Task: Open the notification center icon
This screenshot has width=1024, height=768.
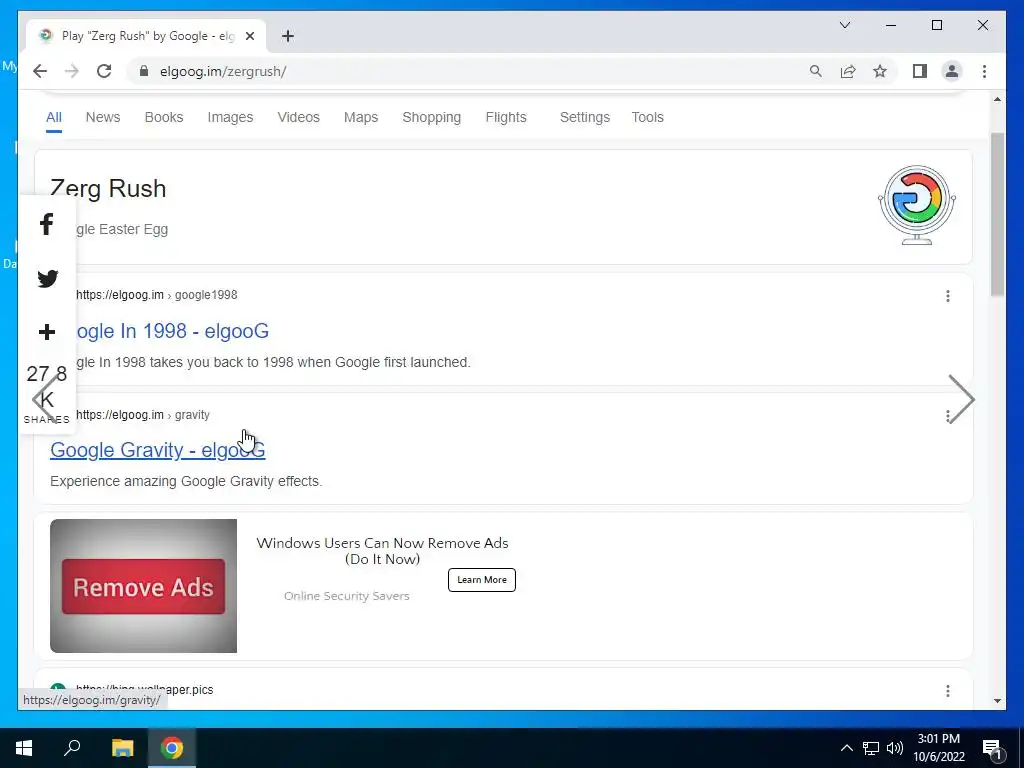Action: point(992,749)
